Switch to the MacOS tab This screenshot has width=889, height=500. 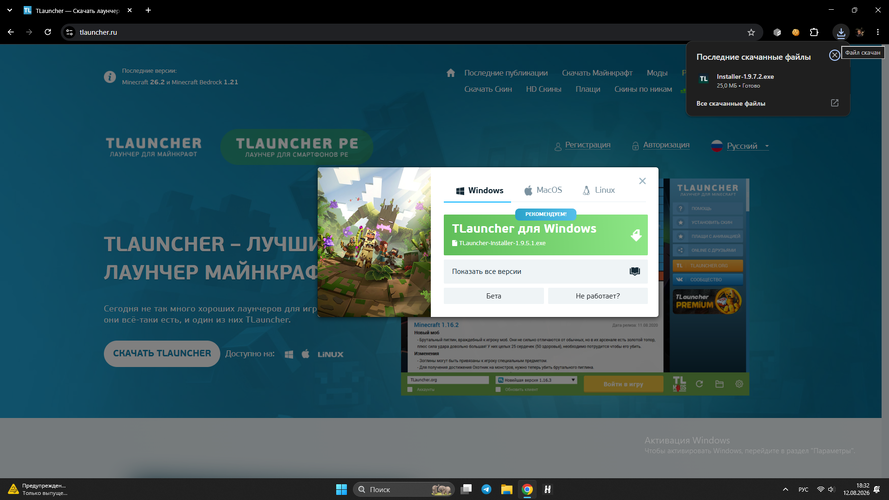(x=543, y=190)
